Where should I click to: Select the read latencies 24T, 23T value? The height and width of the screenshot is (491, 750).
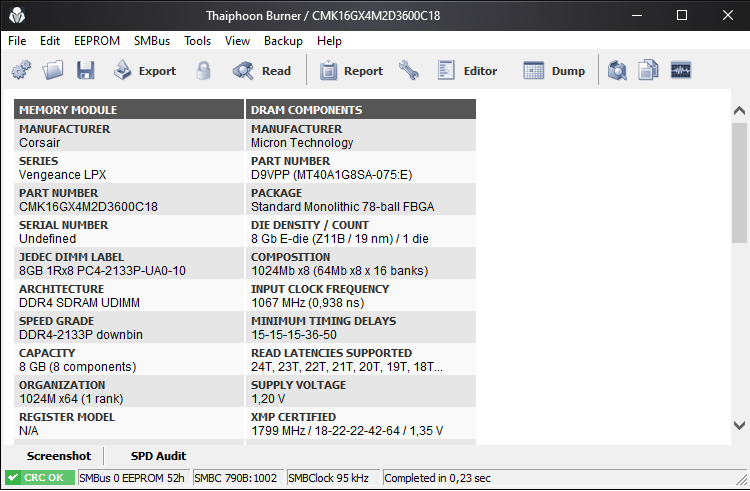[x=347, y=367]
